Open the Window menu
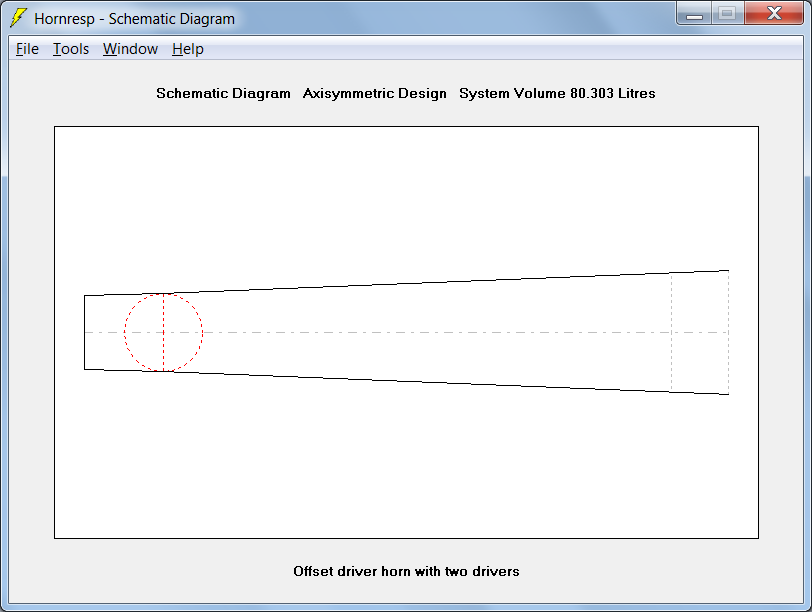Screen dimensions: 812x612 130,49
